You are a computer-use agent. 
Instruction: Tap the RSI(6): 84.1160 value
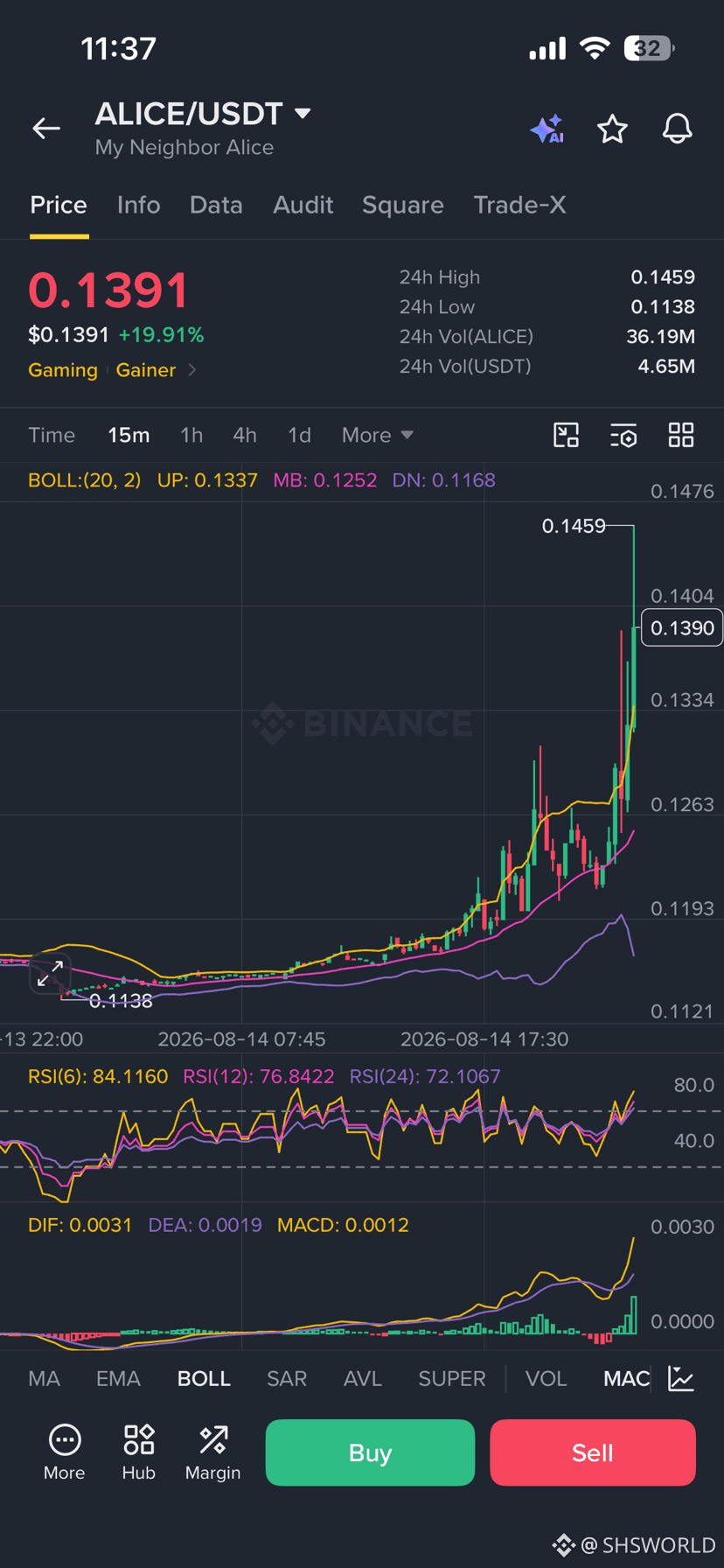[x=98, y=1076]
